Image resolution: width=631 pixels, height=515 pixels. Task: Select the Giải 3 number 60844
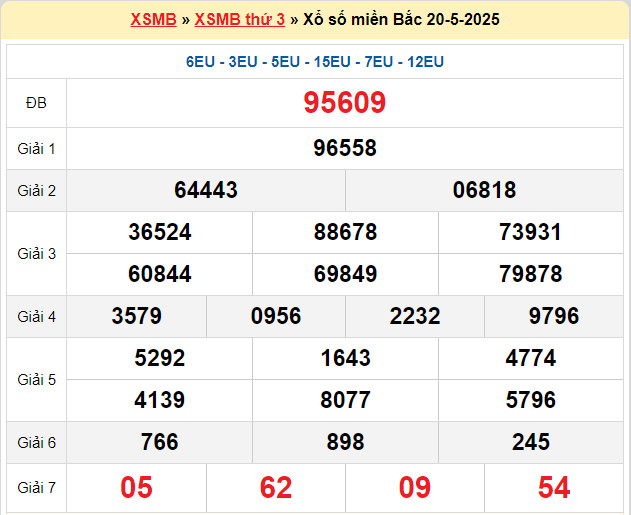tap(160, 274)
